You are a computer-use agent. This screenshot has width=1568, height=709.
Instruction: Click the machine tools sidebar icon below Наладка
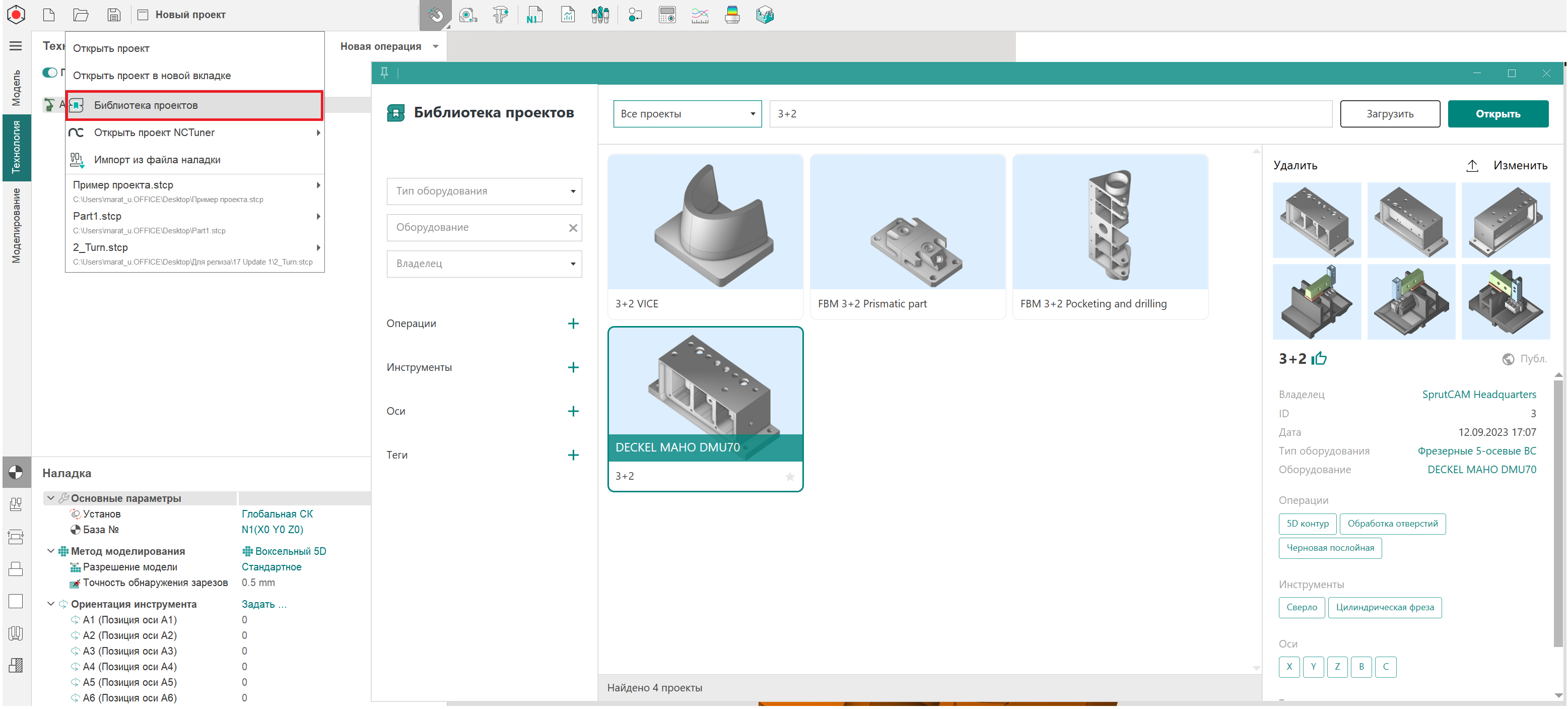click(x=16, y=504)
